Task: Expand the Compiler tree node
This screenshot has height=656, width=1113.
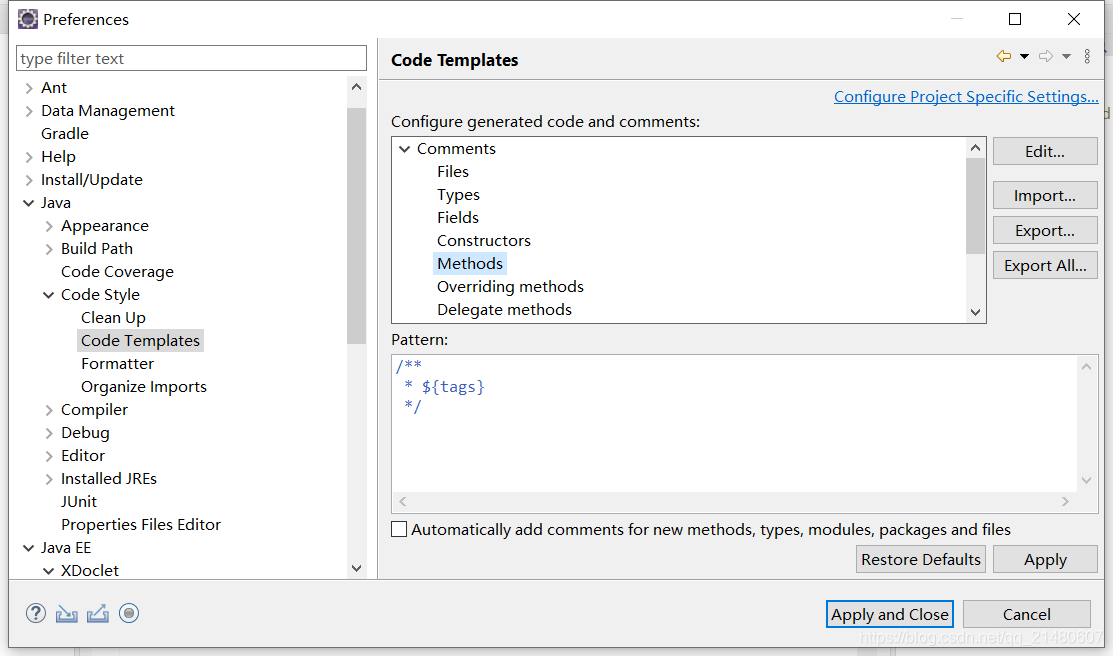Action: click(49, 410)
